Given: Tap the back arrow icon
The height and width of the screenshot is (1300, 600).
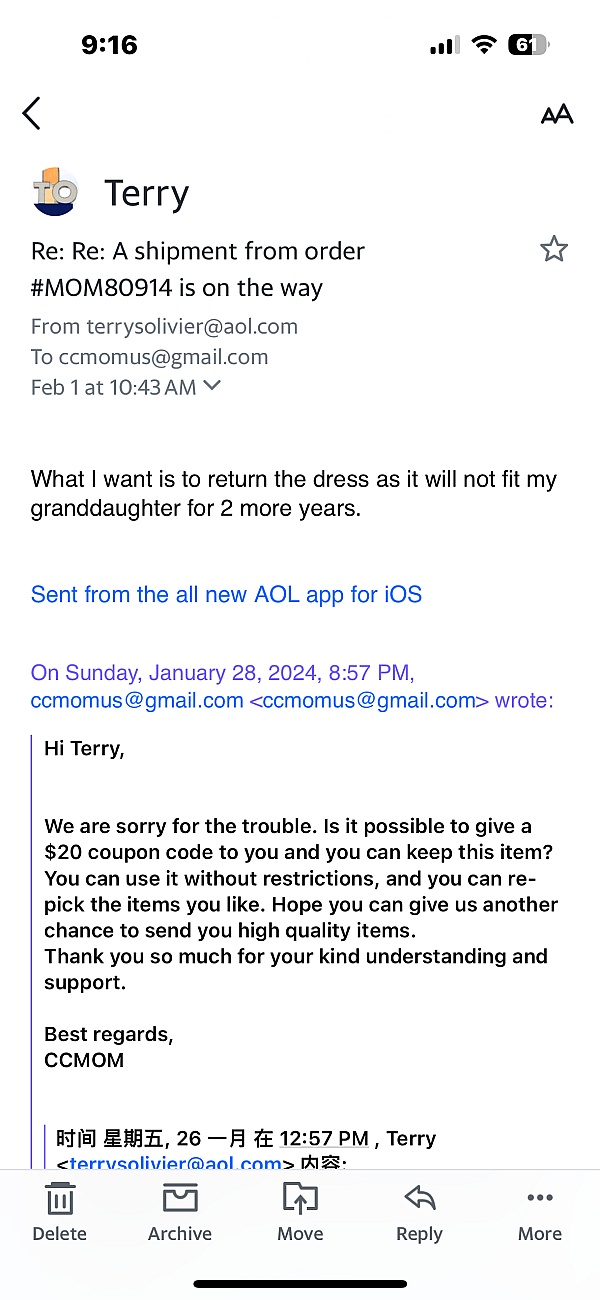Looking at the screenshot, I should pyautogui.click(x=32, y=113).
